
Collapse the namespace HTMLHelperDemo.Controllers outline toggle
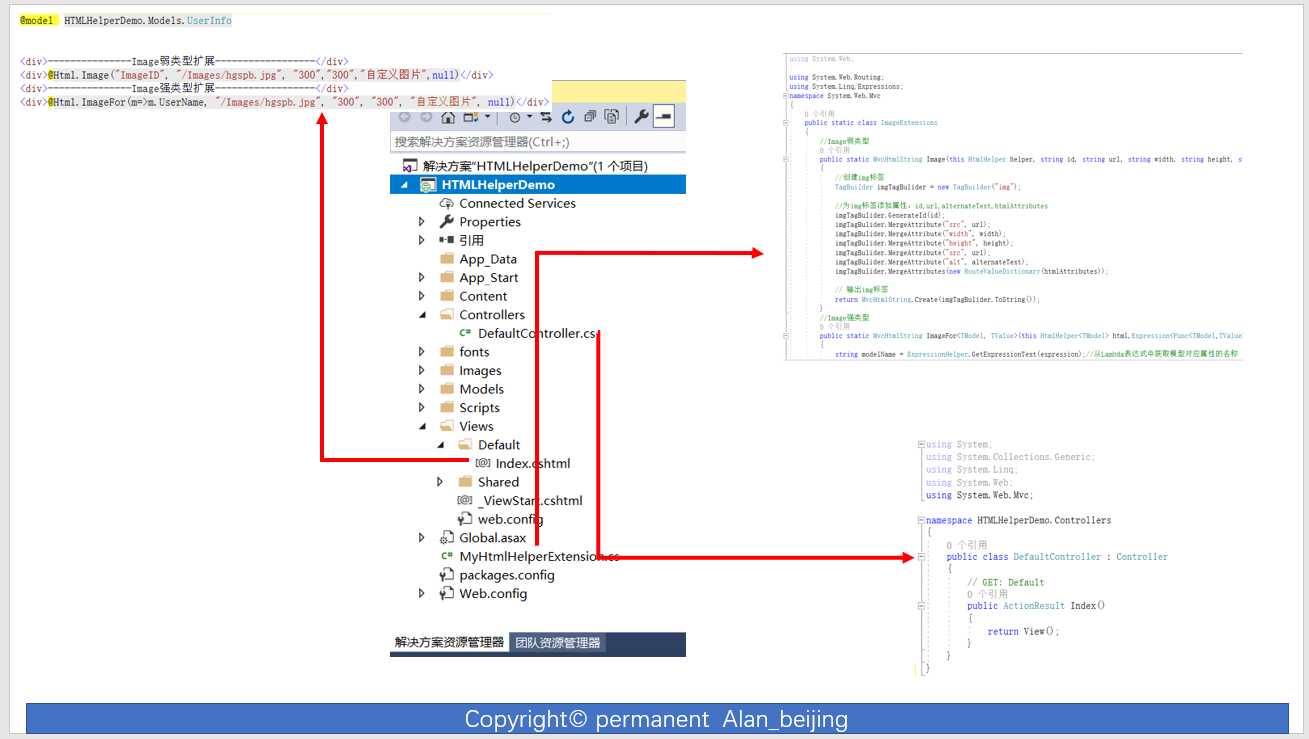pyautogui.click(x=919, y=521)
